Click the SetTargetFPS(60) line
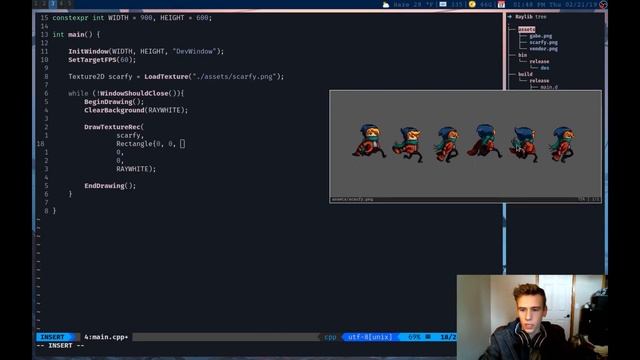Screen dimensions: 640x360 click(102, 60)
